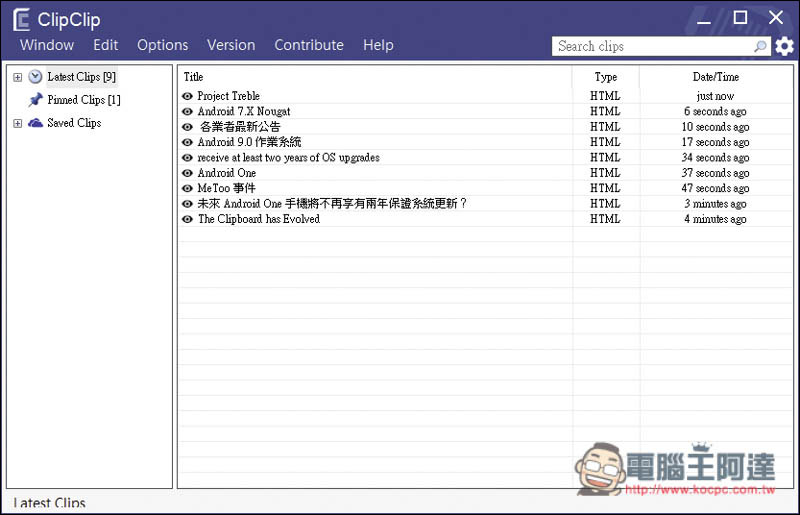Select the '各業者最新公告' clip title
800x515 pixels.
coord(240,127)
